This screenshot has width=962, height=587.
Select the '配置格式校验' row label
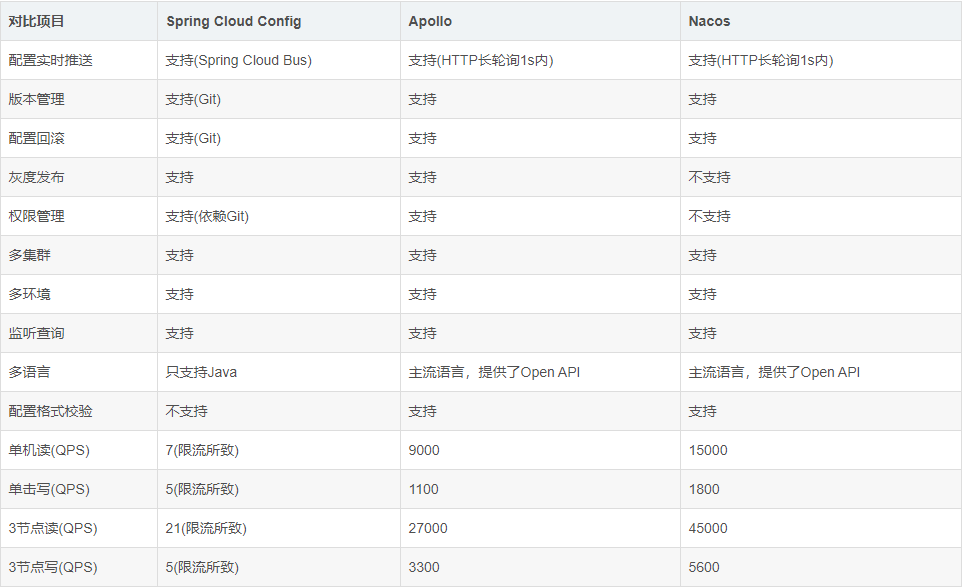pyautogui.click(x=50, y=411)
